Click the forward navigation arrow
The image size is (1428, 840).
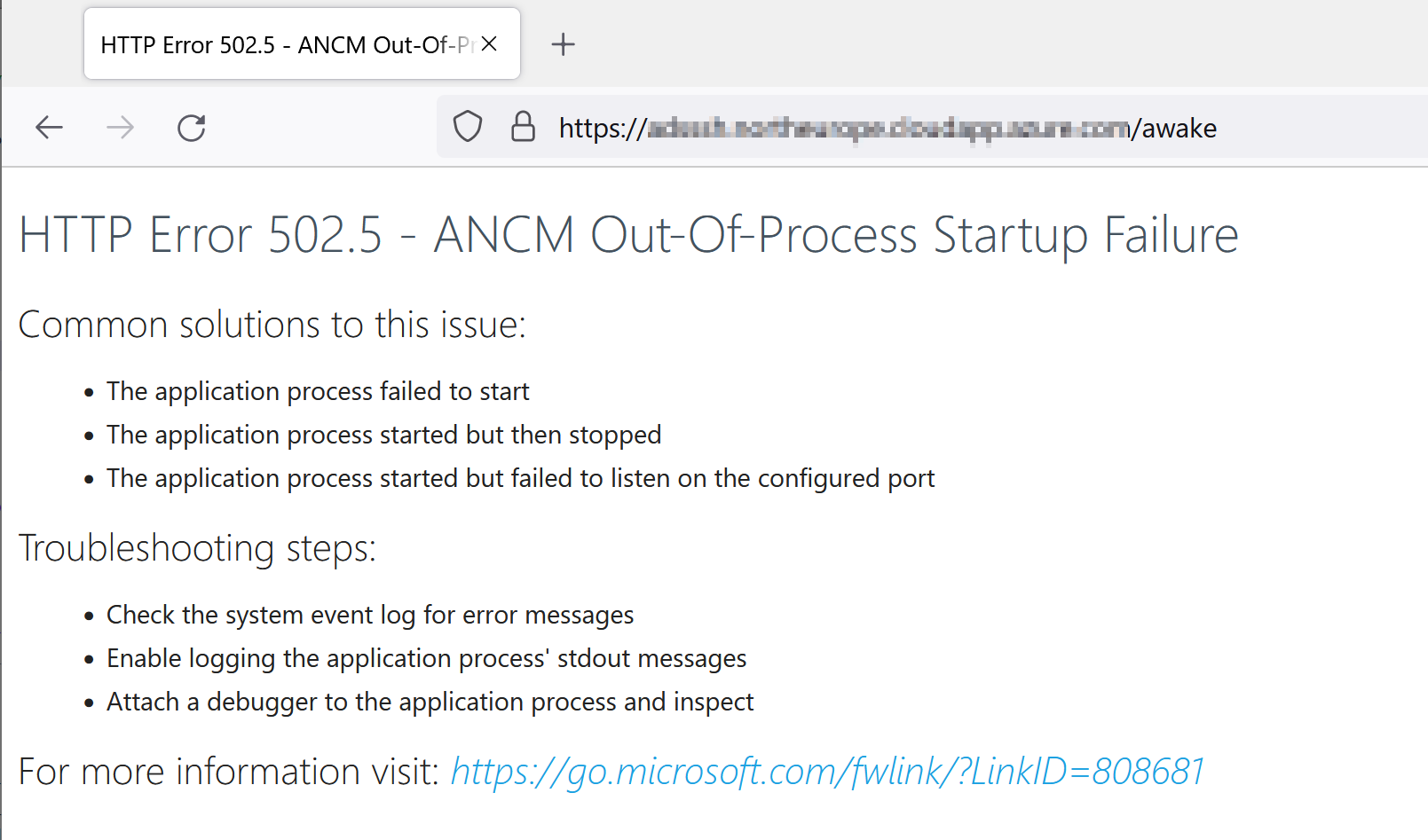coord(120,128)
